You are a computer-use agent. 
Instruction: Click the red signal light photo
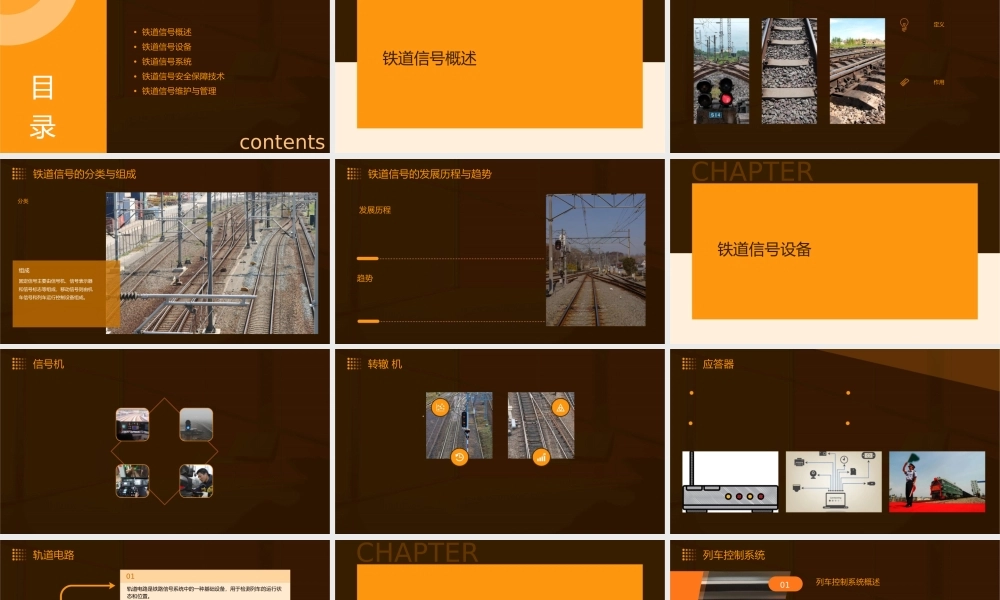tap(721, 71)
